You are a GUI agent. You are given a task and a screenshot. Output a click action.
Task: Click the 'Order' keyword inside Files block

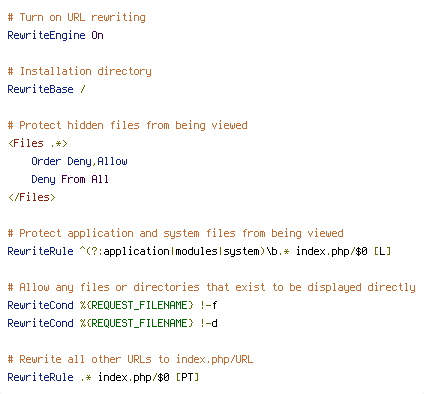[46, 161]
